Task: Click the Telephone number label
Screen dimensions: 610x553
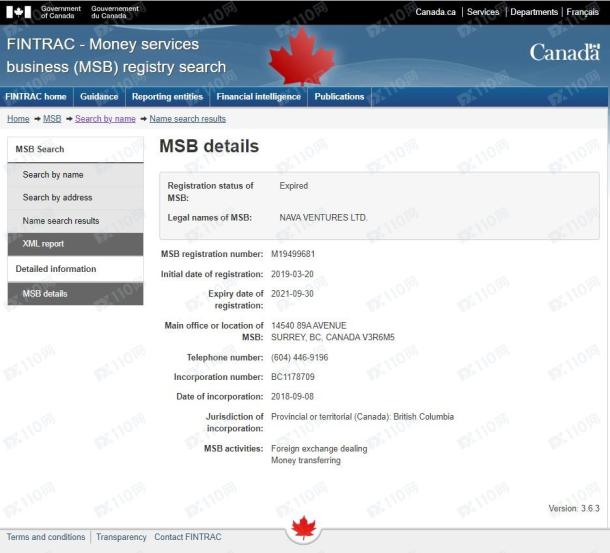Action: tap(225, 357)
